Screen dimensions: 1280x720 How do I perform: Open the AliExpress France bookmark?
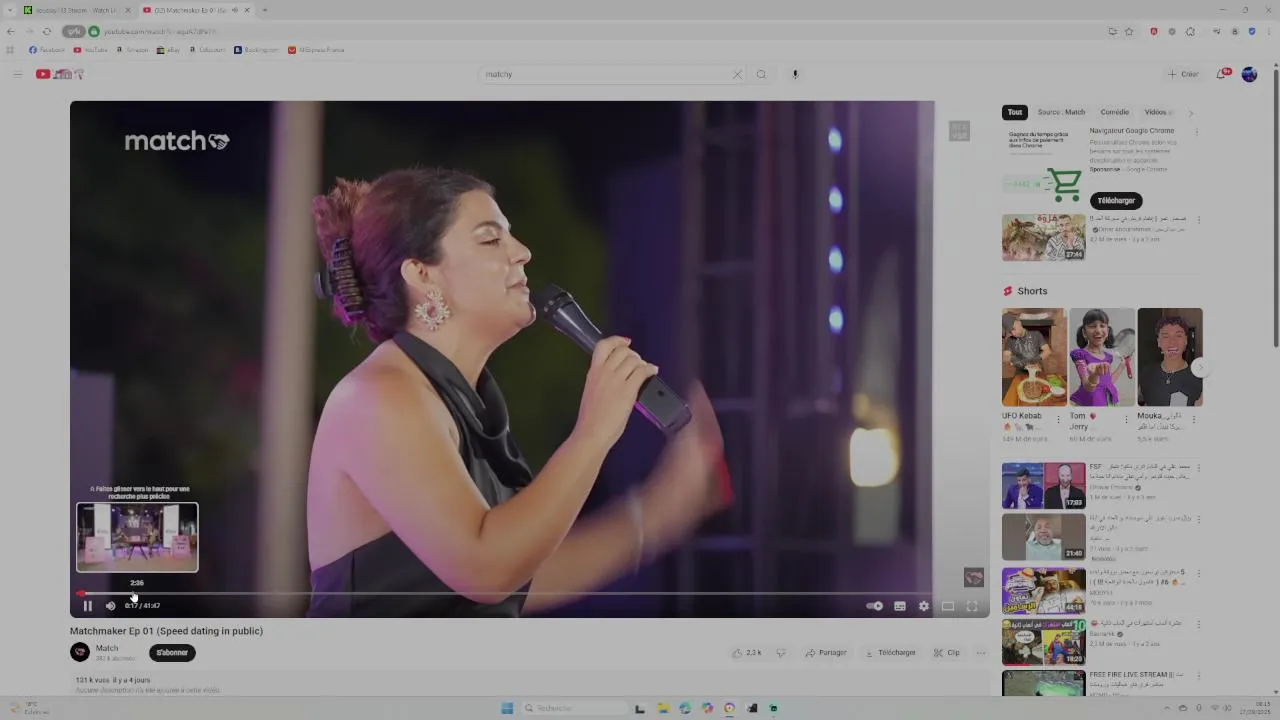(x=316, y=50)
